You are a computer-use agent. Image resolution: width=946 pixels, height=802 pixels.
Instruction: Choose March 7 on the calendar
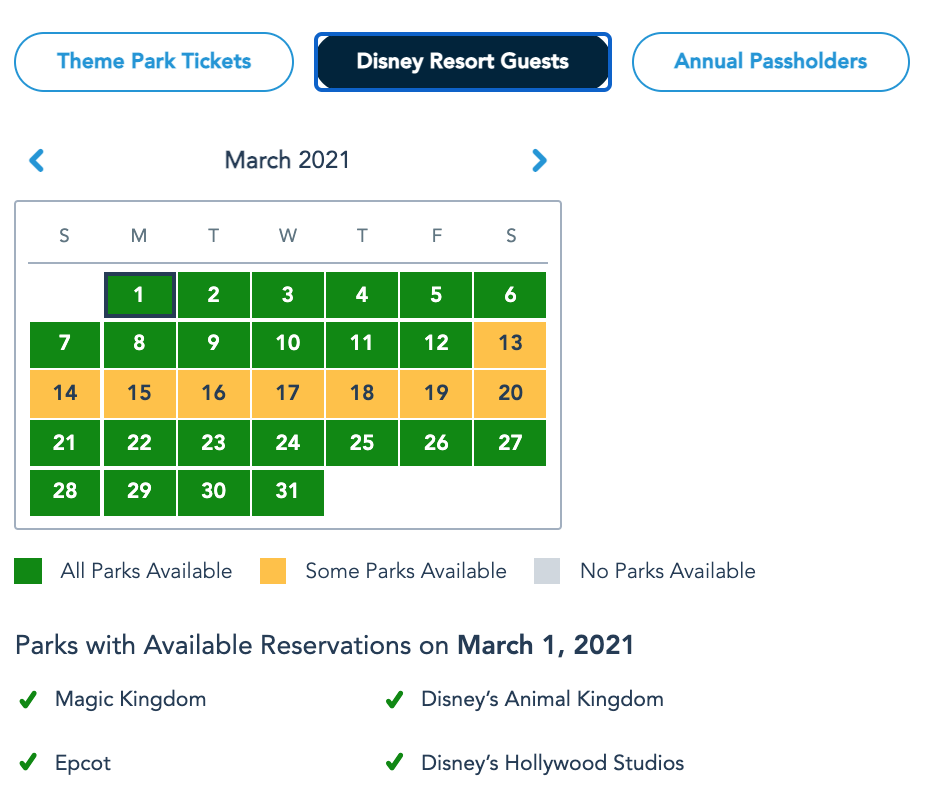click(65, 344)
